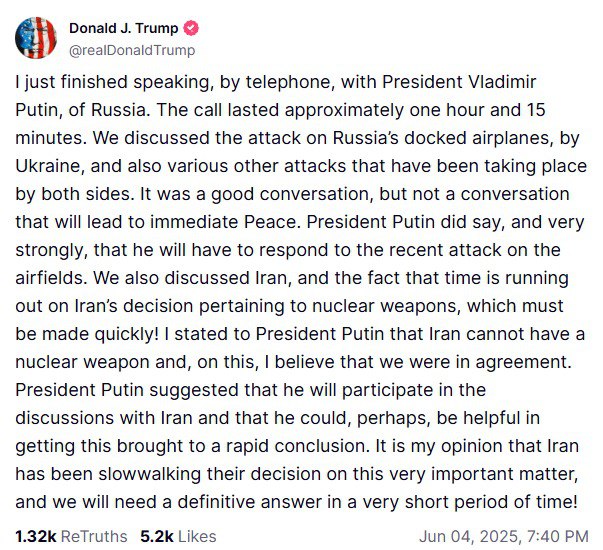Click the word Ukraine in the post
This screenshot has width=603, height=550.
coord(48,166)
